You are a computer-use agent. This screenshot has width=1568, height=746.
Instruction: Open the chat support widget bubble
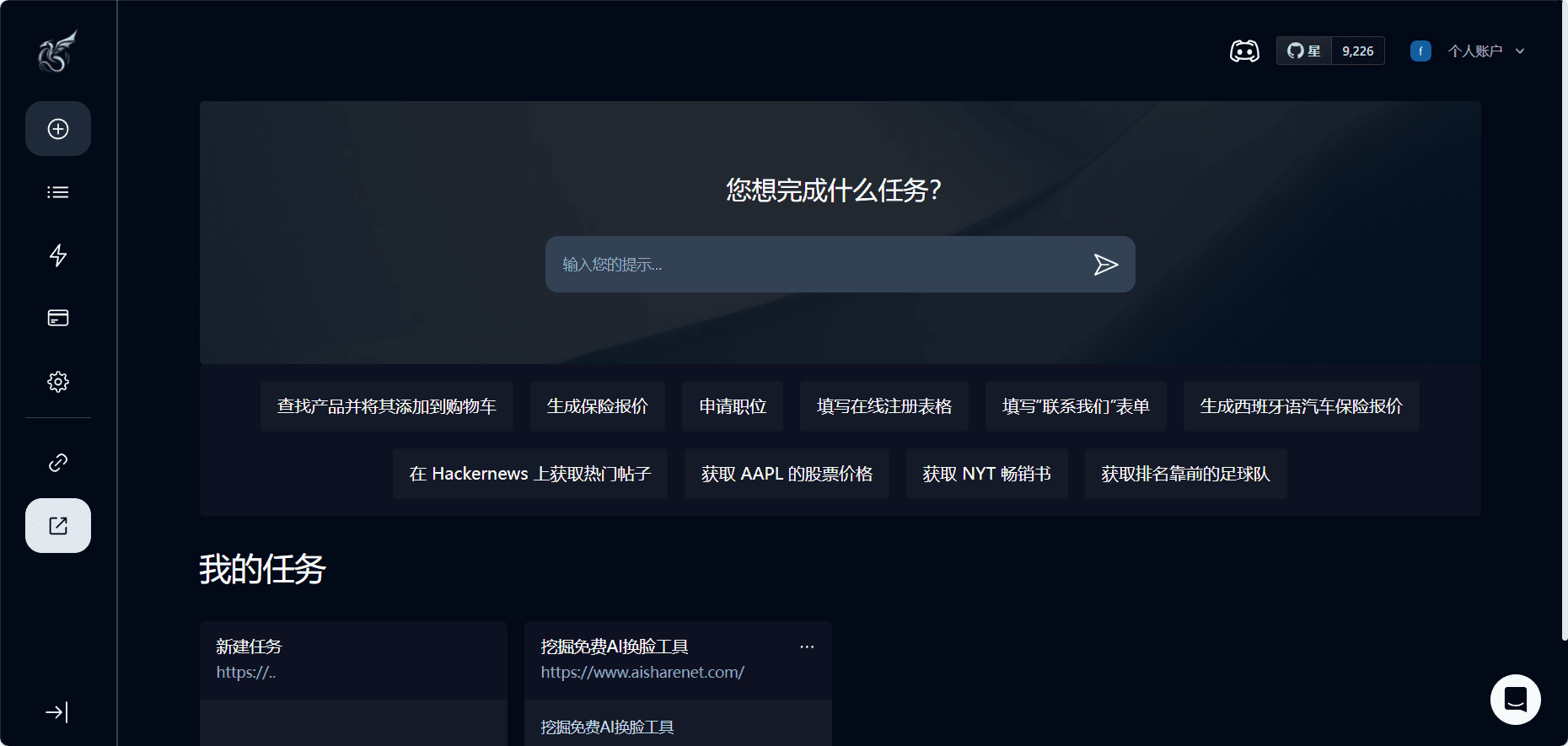1515,700
